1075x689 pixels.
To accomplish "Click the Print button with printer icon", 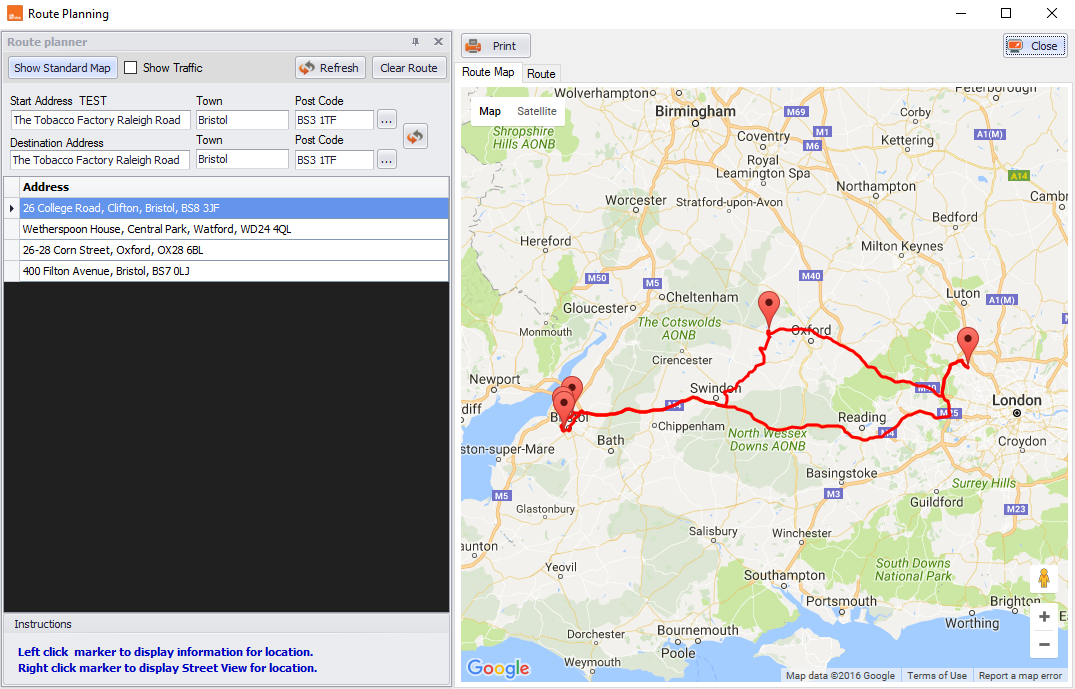I will click(496, 46).
